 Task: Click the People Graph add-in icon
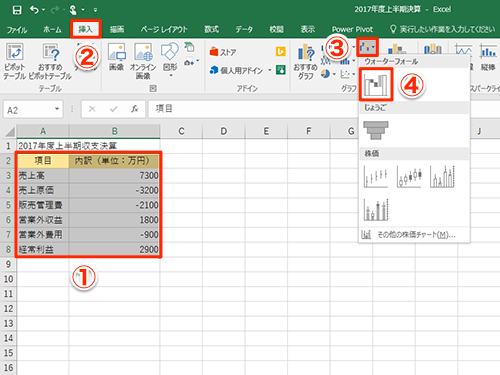click(x=281, y=70)
